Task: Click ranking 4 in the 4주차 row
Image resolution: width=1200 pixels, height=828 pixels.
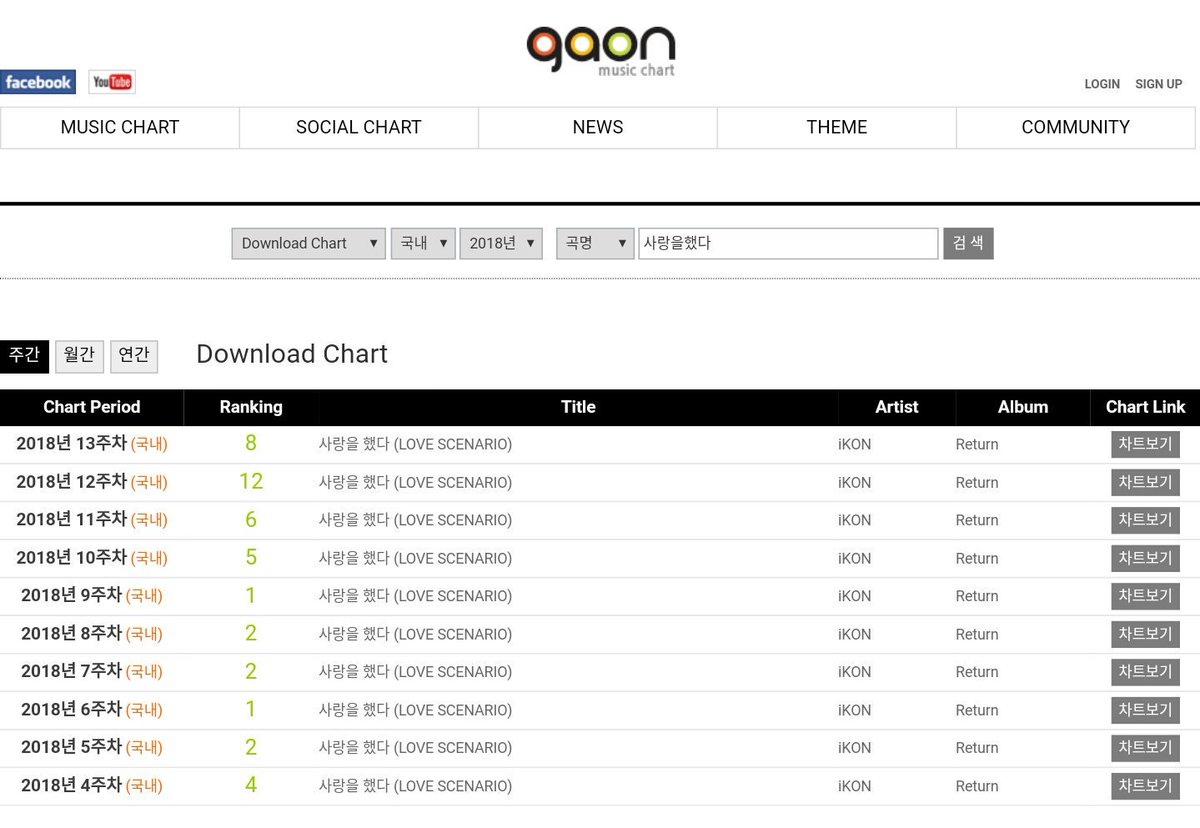Action: click(251, 785)
